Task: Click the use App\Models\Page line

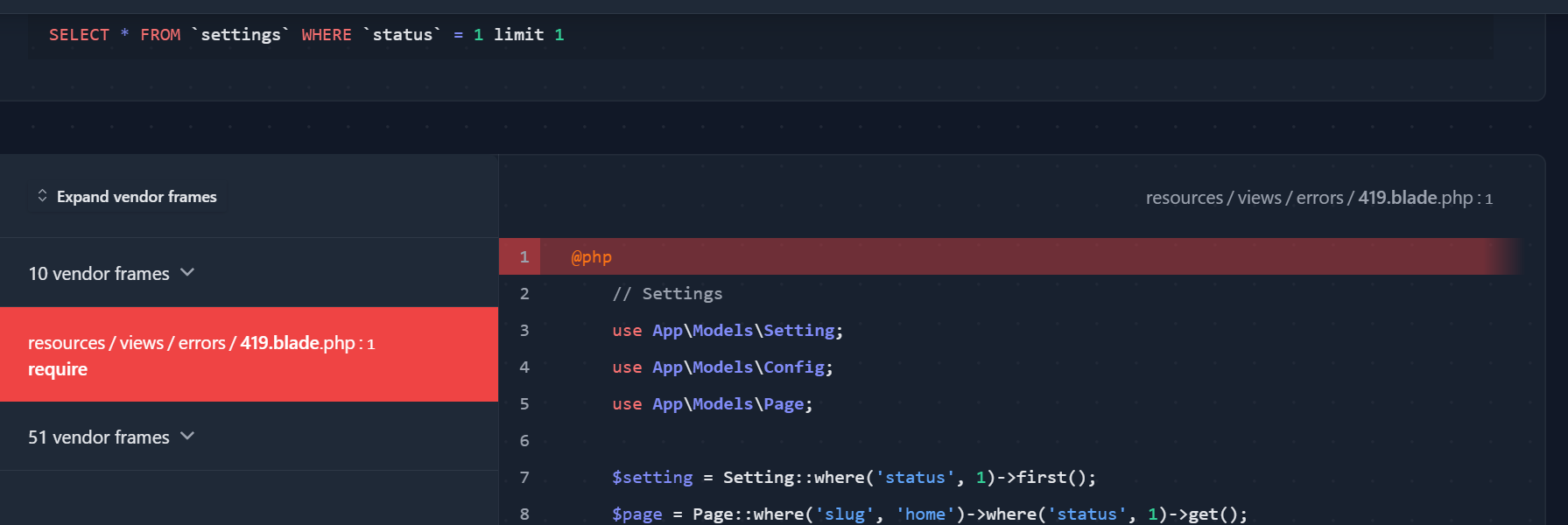Action: coord(713,404)
